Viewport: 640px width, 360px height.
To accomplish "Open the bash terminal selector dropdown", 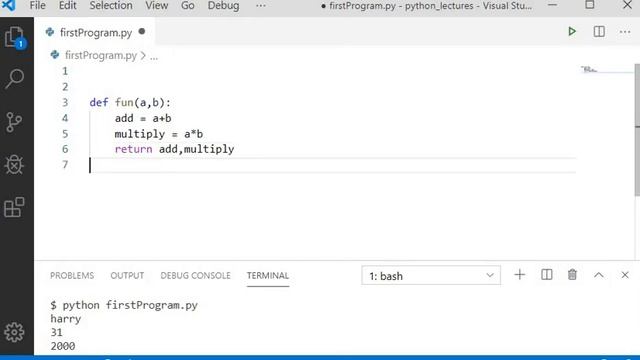I will 431,276.
